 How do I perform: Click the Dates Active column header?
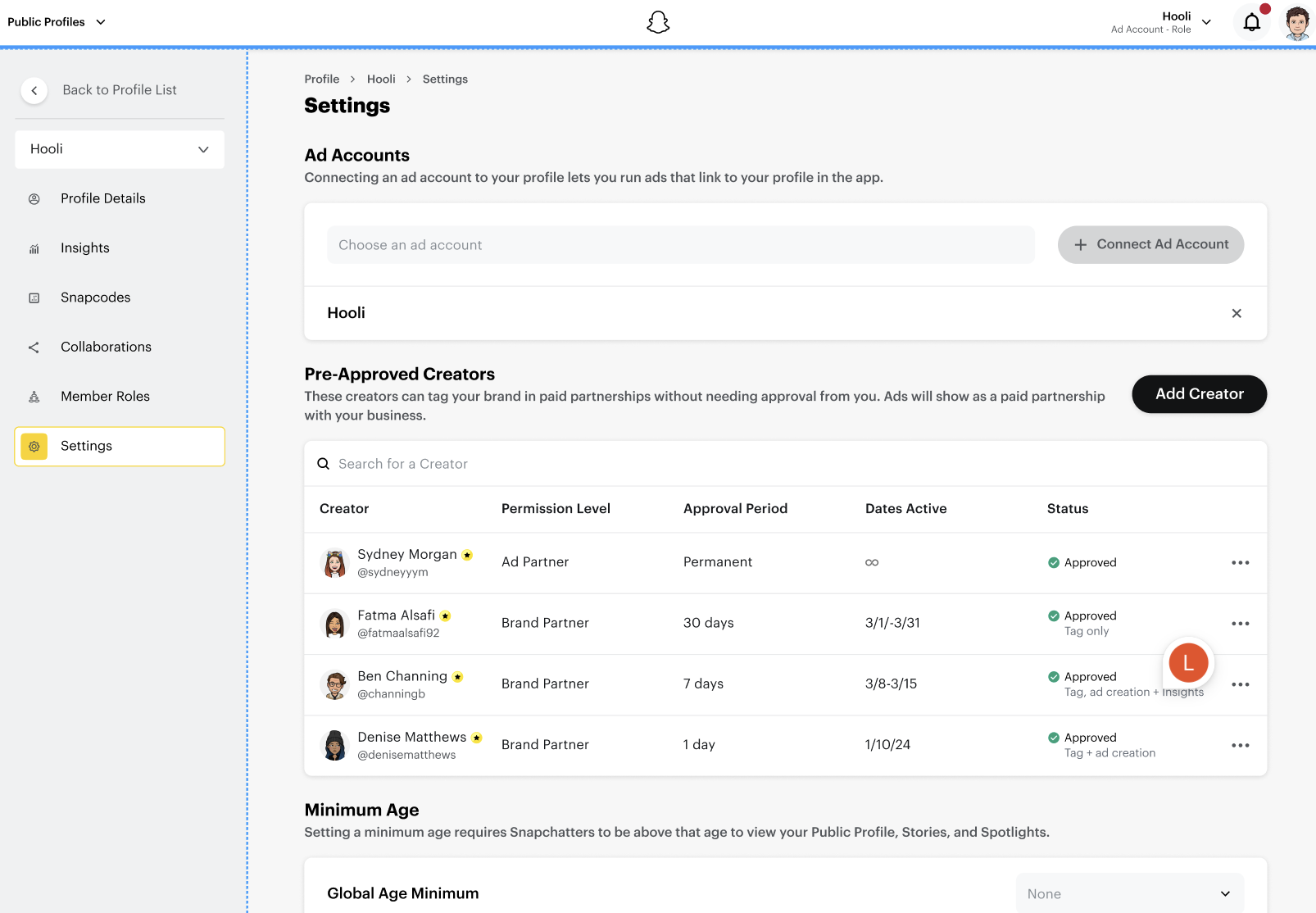coord(905,509)
